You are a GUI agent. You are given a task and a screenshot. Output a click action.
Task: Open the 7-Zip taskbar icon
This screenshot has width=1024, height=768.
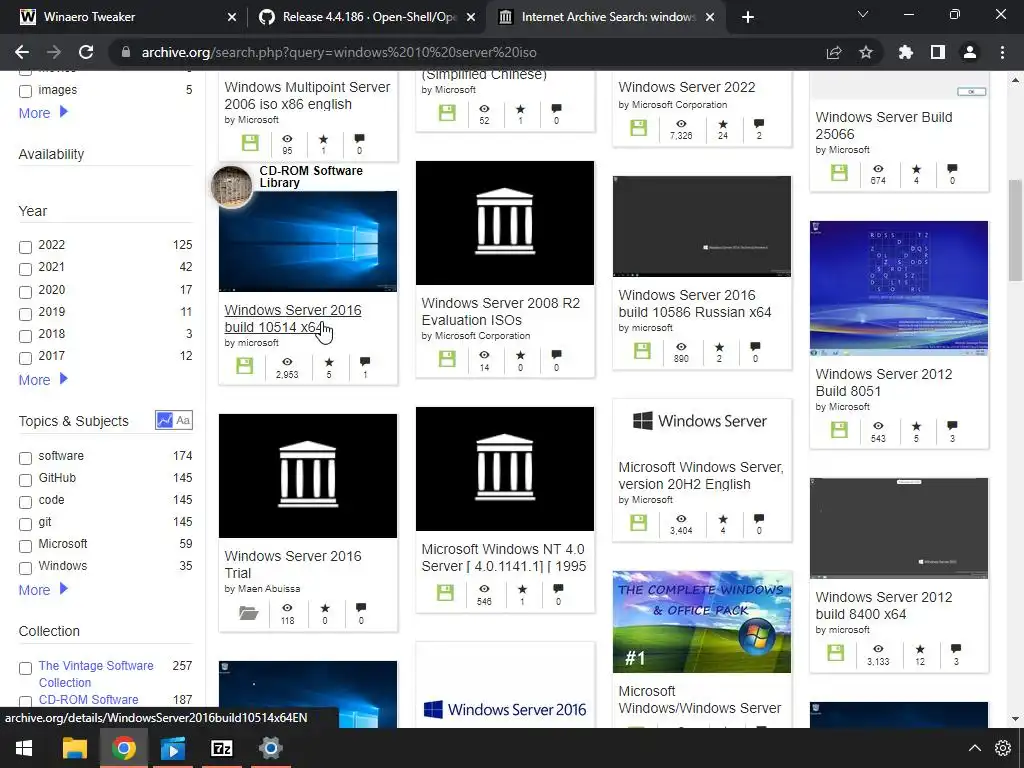point(221,748)
